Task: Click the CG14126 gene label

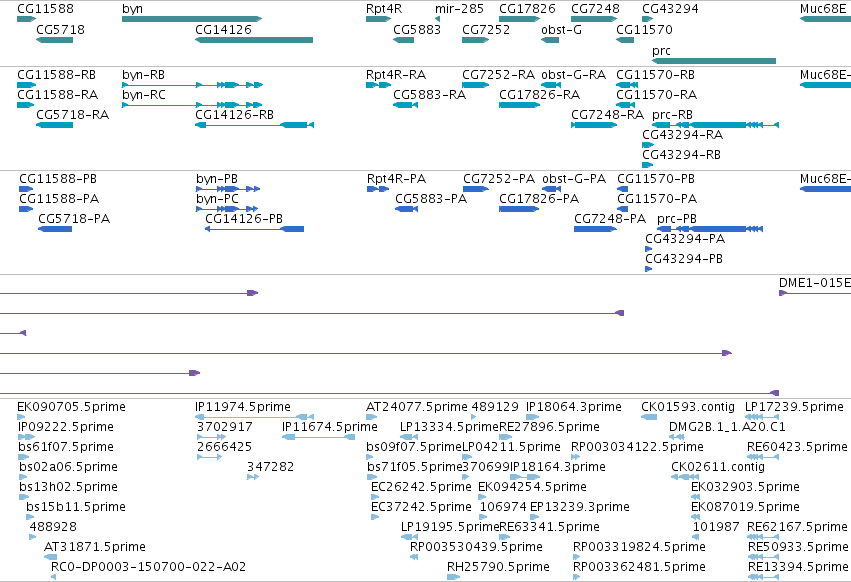Action: (x=223, y=30)
